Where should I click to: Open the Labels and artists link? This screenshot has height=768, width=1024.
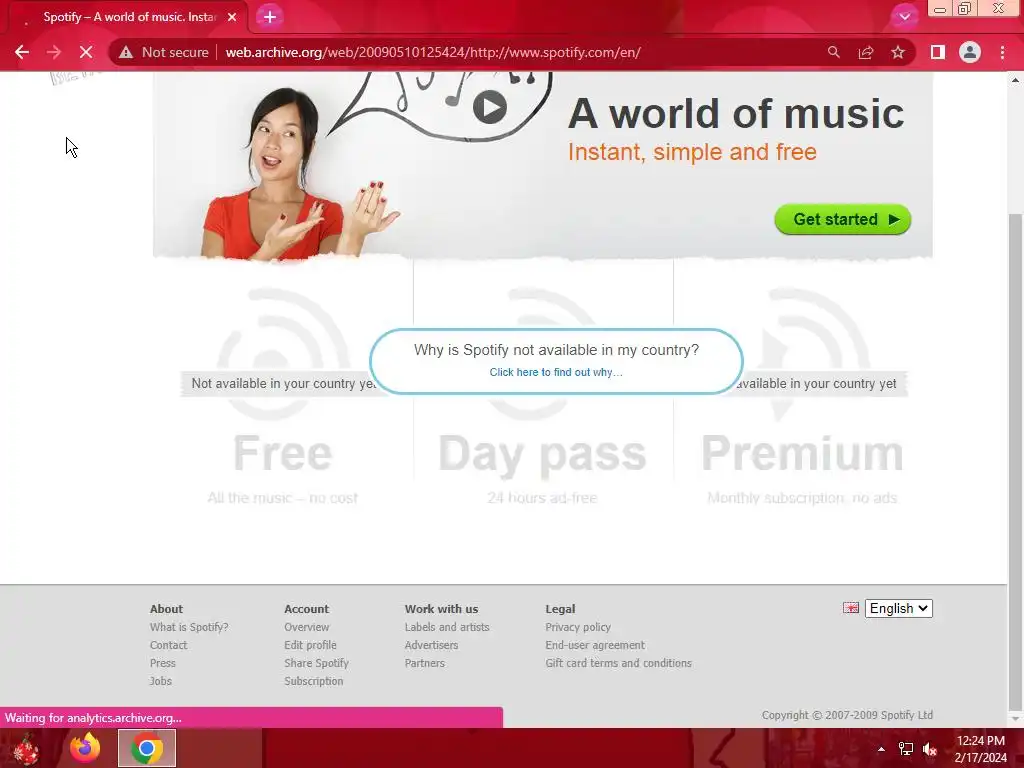[447, 627]
